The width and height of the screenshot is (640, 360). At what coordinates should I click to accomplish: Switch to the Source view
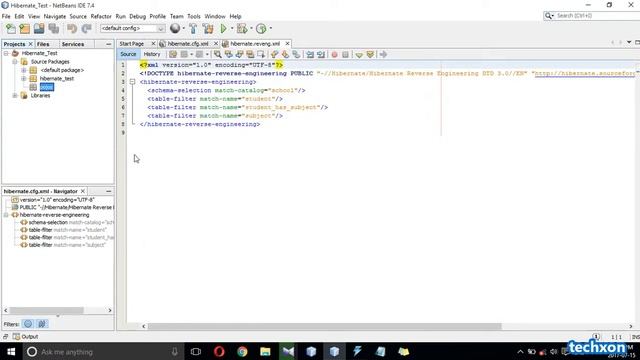128,54
